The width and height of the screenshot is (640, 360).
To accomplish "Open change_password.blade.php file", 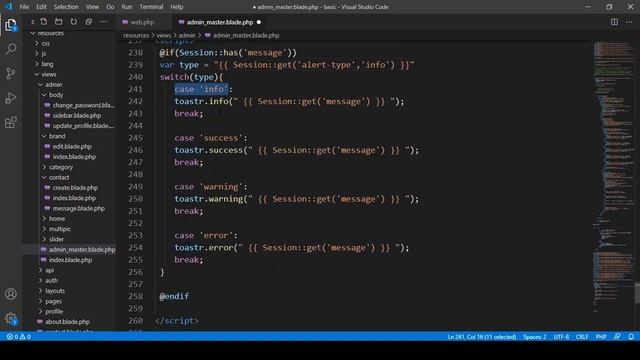I will (x=83, y=105).
